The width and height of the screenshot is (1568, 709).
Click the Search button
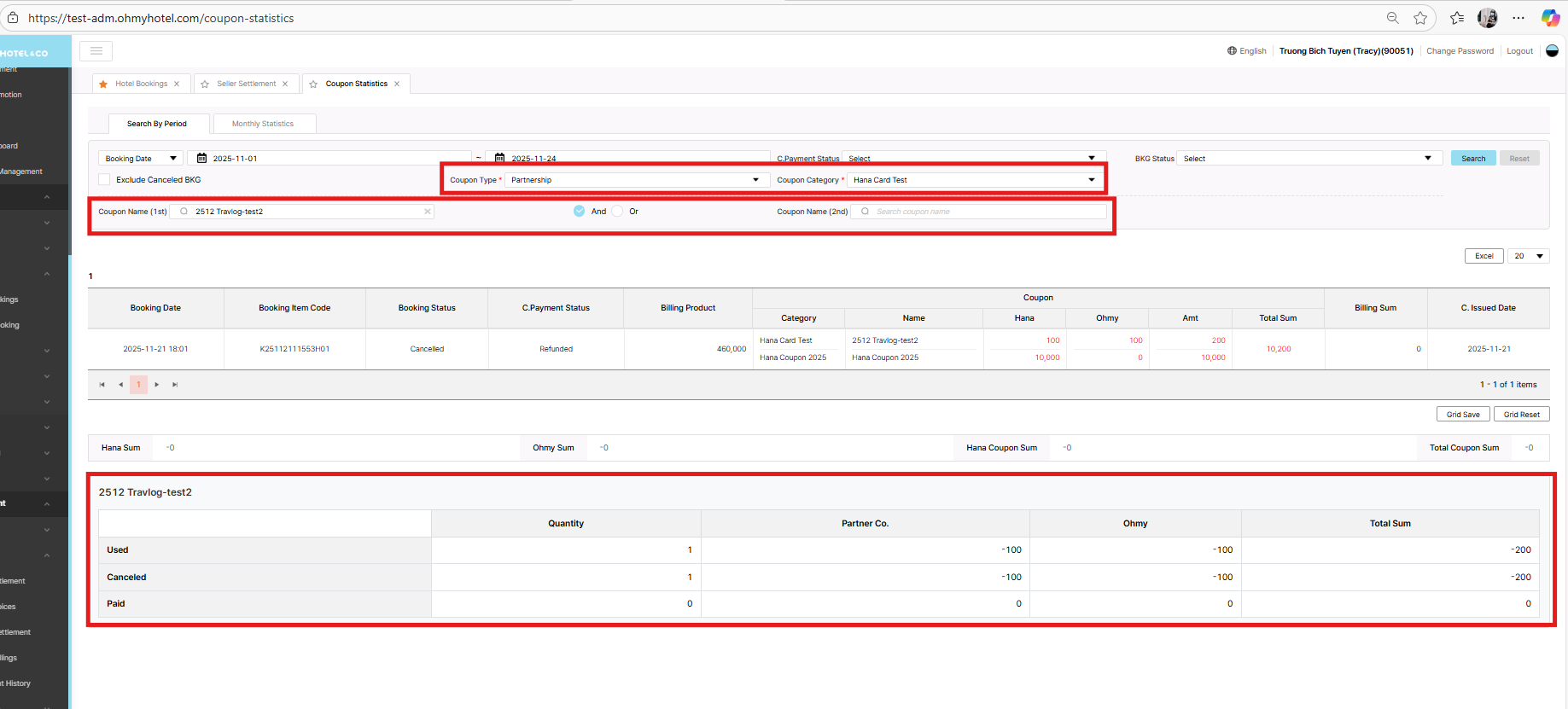point(1472,159)
